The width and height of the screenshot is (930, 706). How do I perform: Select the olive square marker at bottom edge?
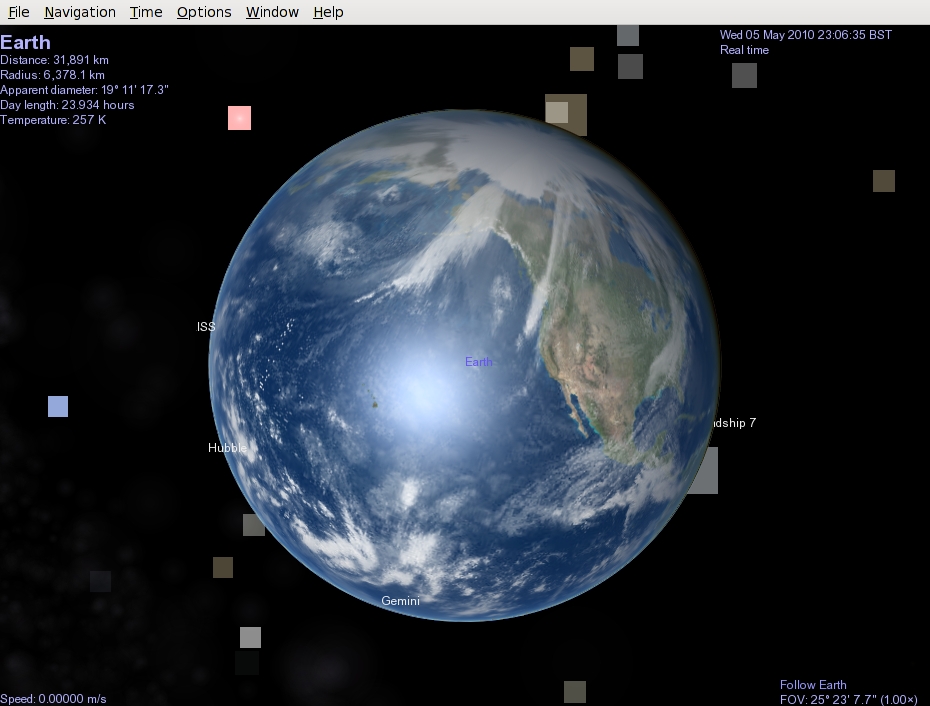coord(574,692)
